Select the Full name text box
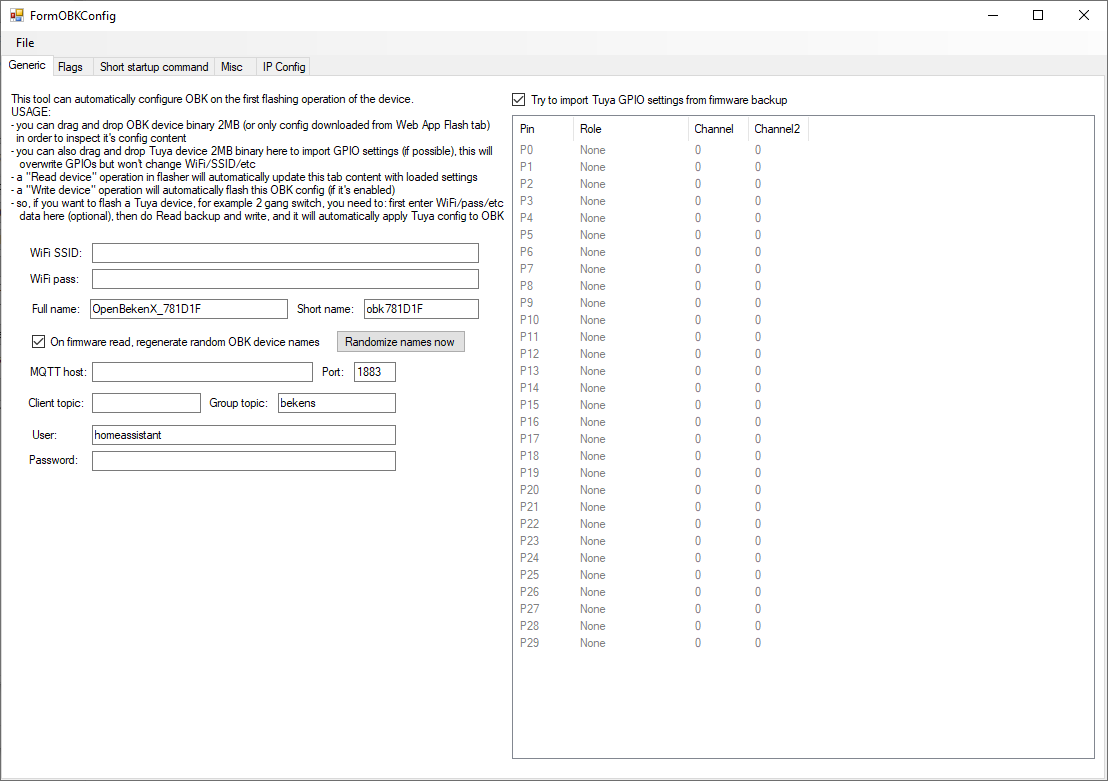1108x781 pixels. 189,309
